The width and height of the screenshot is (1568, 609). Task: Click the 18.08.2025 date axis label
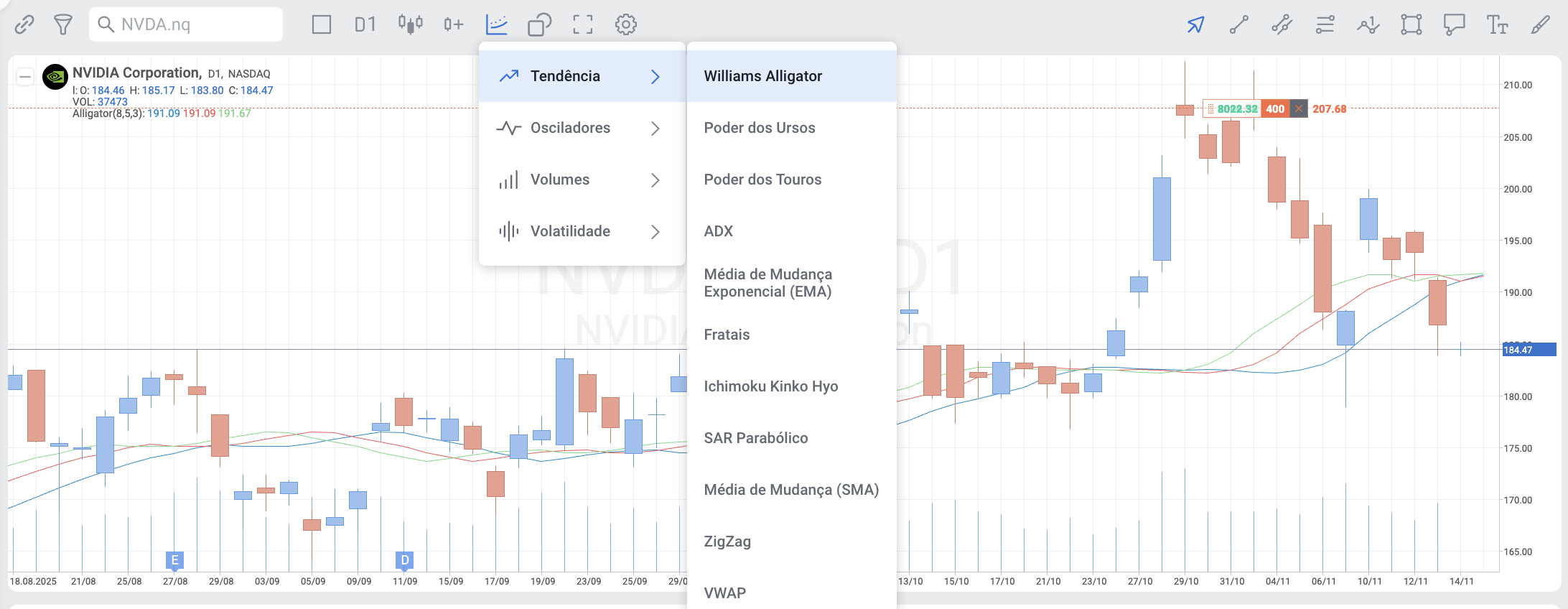33,581
